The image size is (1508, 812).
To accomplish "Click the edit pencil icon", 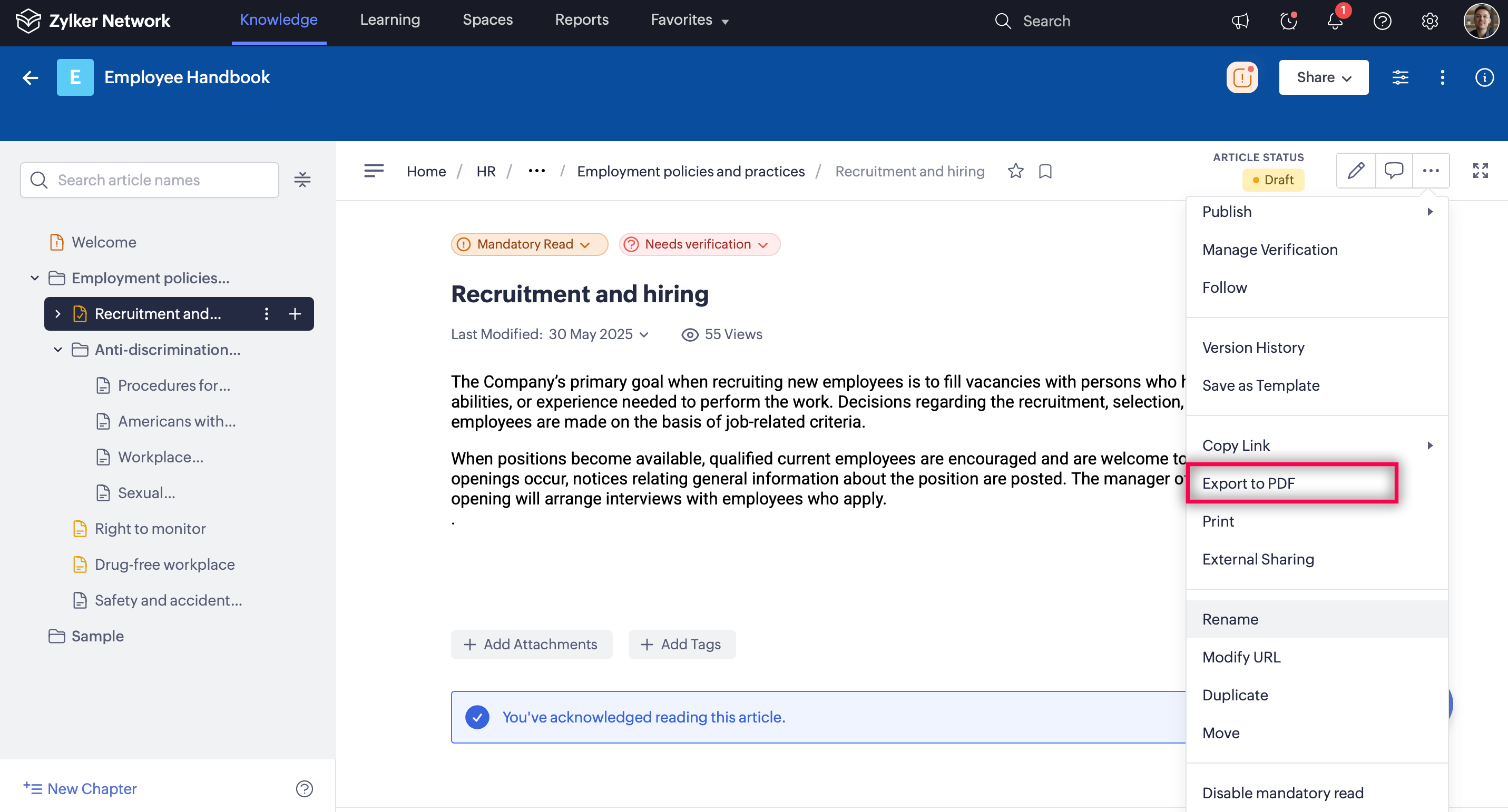I will 1355,171.
